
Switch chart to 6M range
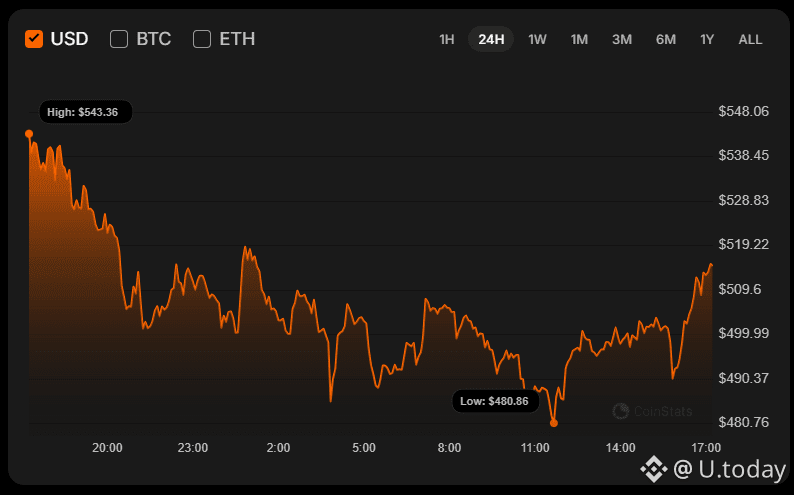click(666, 39)
